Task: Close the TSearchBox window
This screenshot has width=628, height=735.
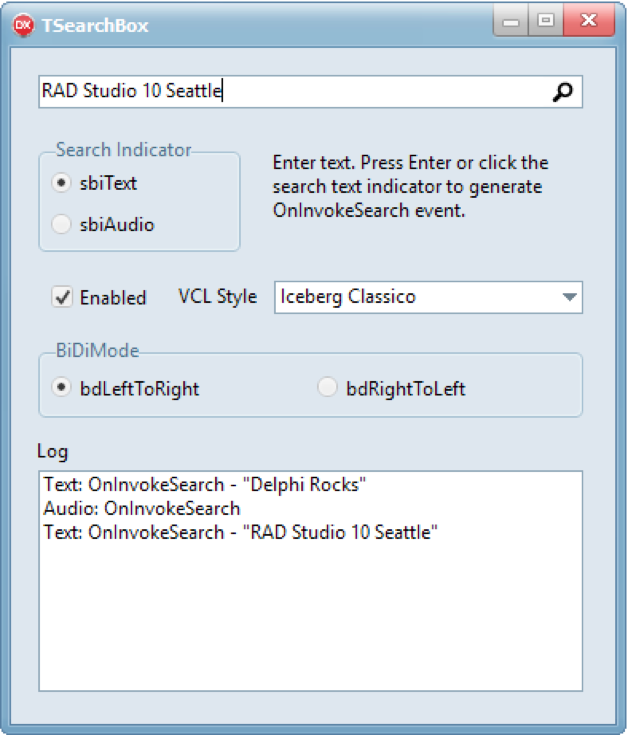Action: (589, 21)
